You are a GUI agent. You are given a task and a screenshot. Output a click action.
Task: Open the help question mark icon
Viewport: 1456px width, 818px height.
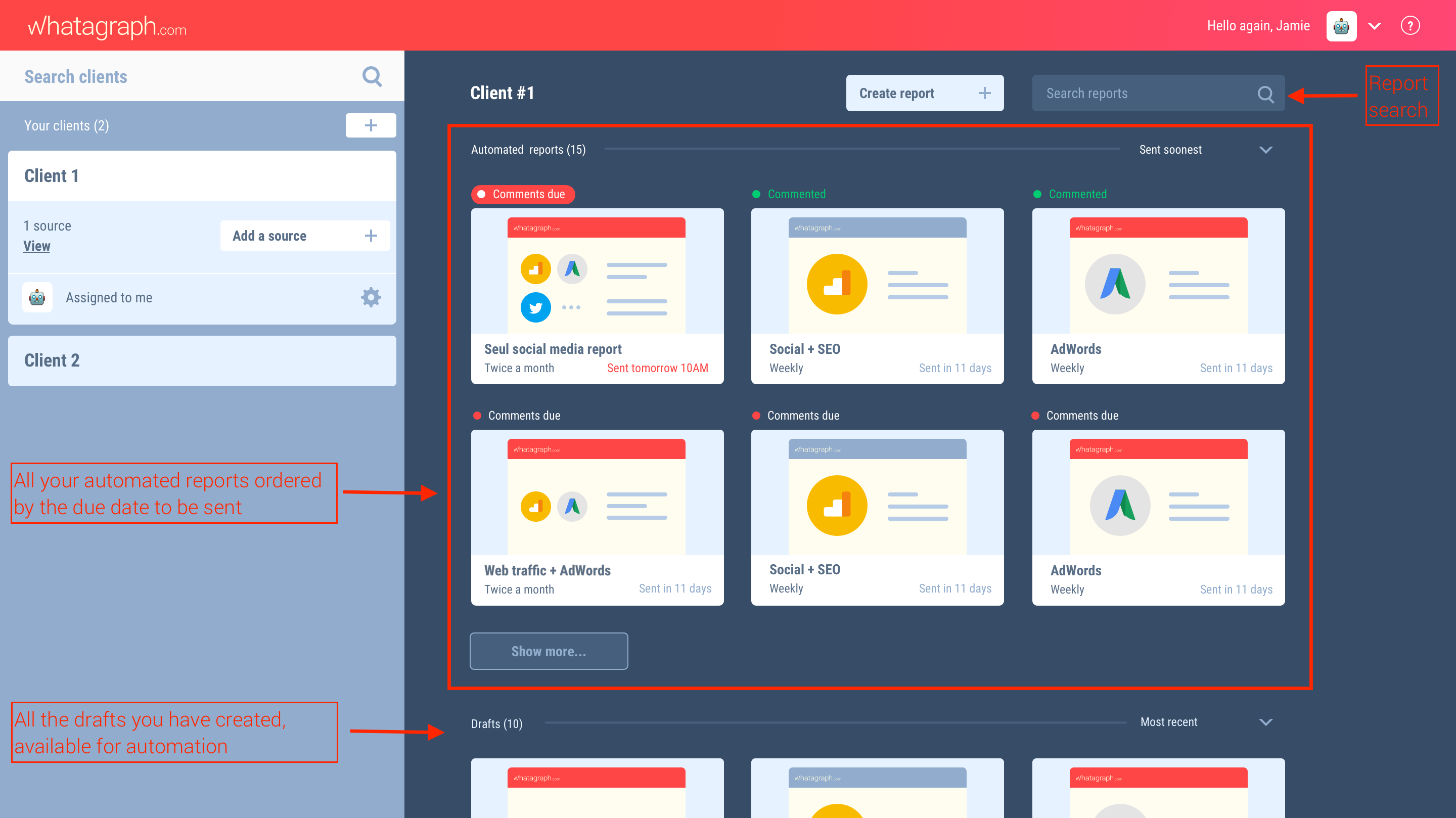click(x=1410, y=26)
